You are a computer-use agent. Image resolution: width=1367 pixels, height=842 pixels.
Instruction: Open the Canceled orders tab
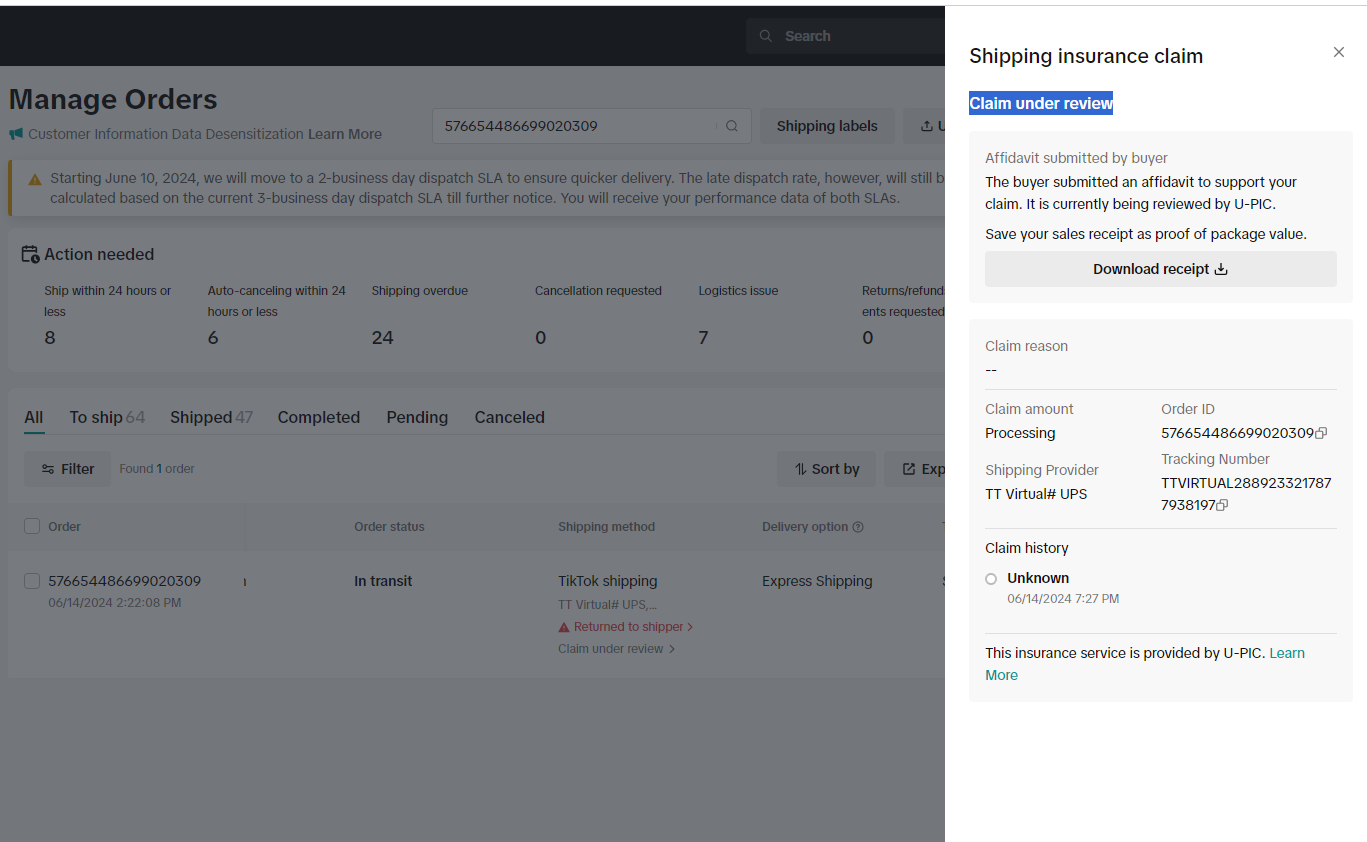(x=509, y=417)
